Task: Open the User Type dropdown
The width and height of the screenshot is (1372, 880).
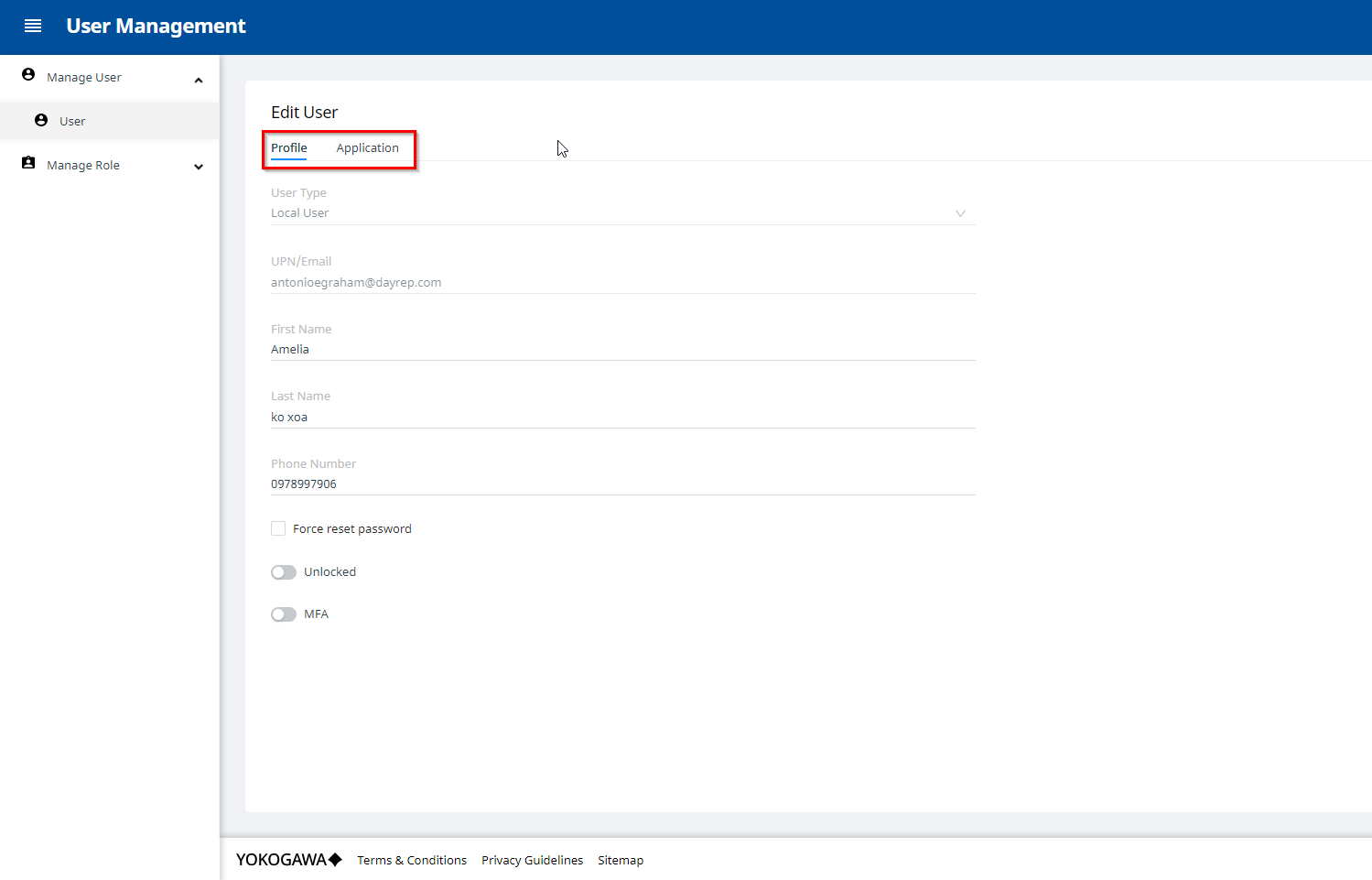Action: click(x=622, y=213)
